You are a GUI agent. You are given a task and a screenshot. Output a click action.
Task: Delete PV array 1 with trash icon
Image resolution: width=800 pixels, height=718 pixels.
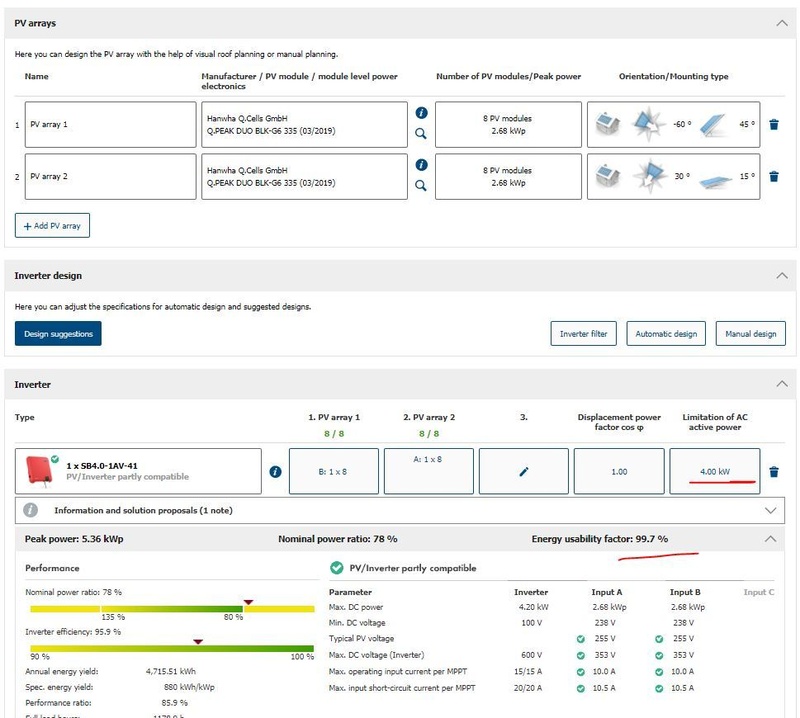coord(773,125)
